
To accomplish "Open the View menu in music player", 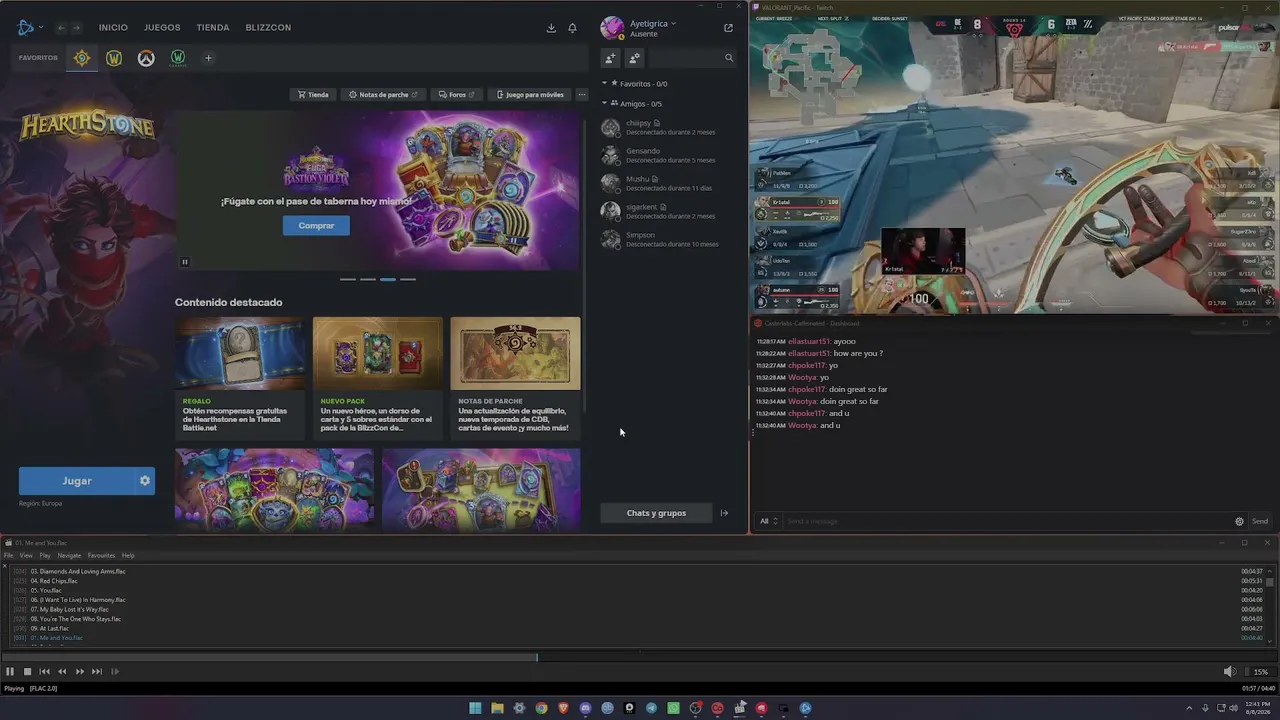I will click(26, 556).
